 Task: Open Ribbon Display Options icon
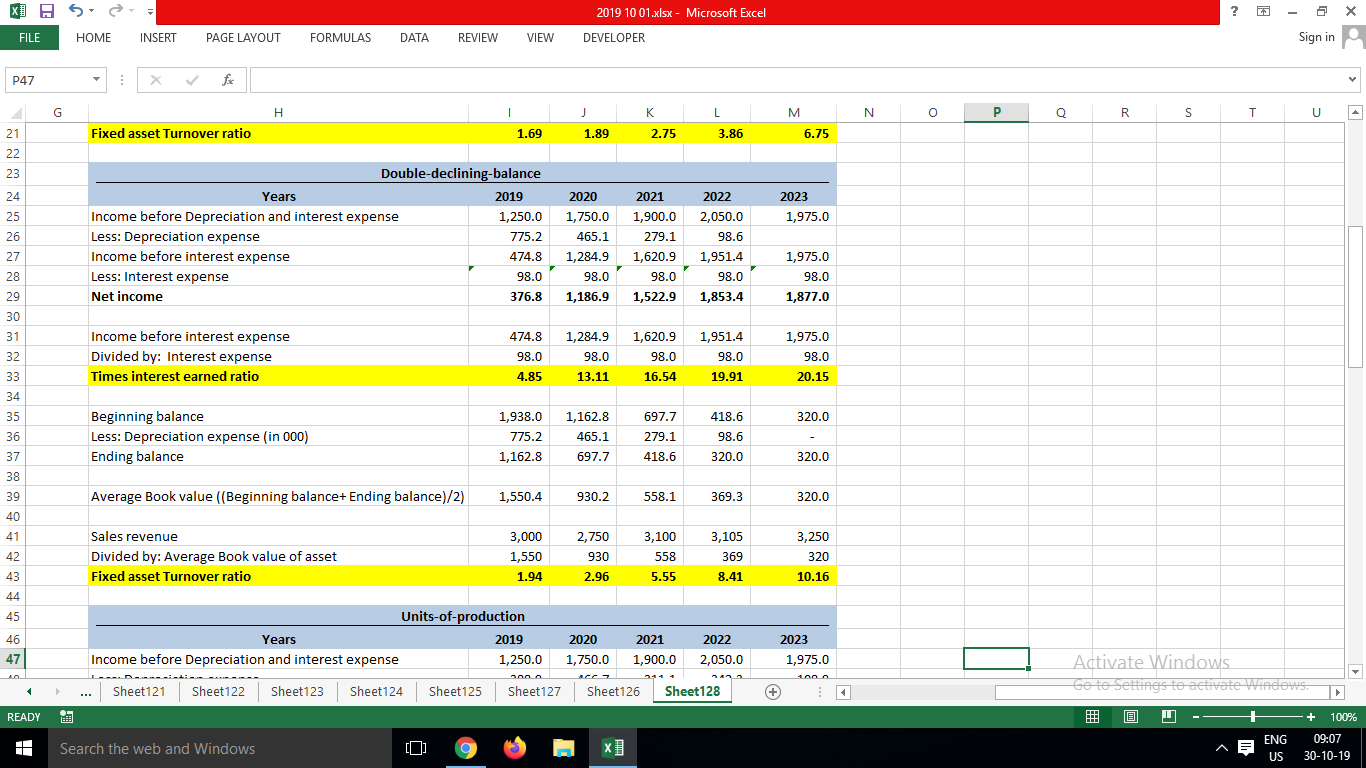tap(1263, 12)
